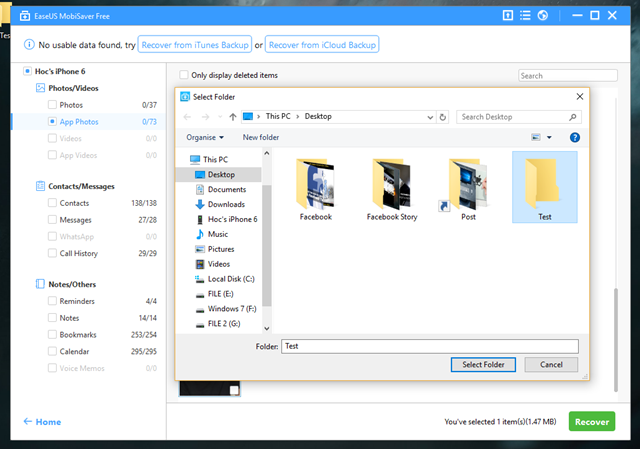Screen dimensions: 640x449
Task: Open Music in navigation tree
Action: [218, 234]
